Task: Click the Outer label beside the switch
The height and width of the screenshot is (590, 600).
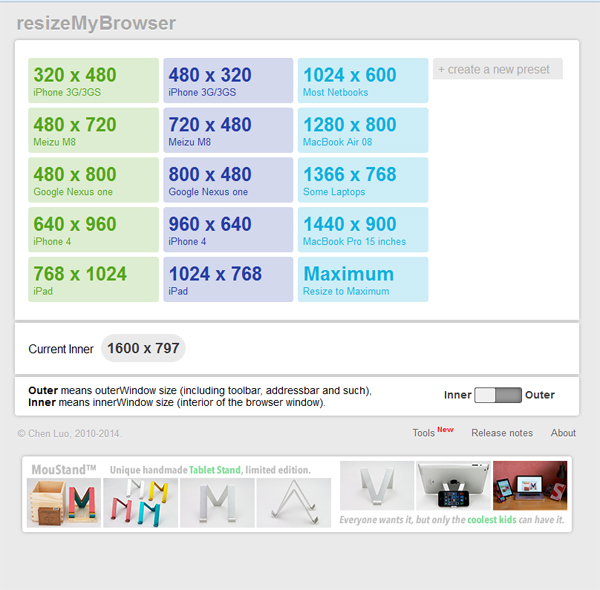Action: 540,395
